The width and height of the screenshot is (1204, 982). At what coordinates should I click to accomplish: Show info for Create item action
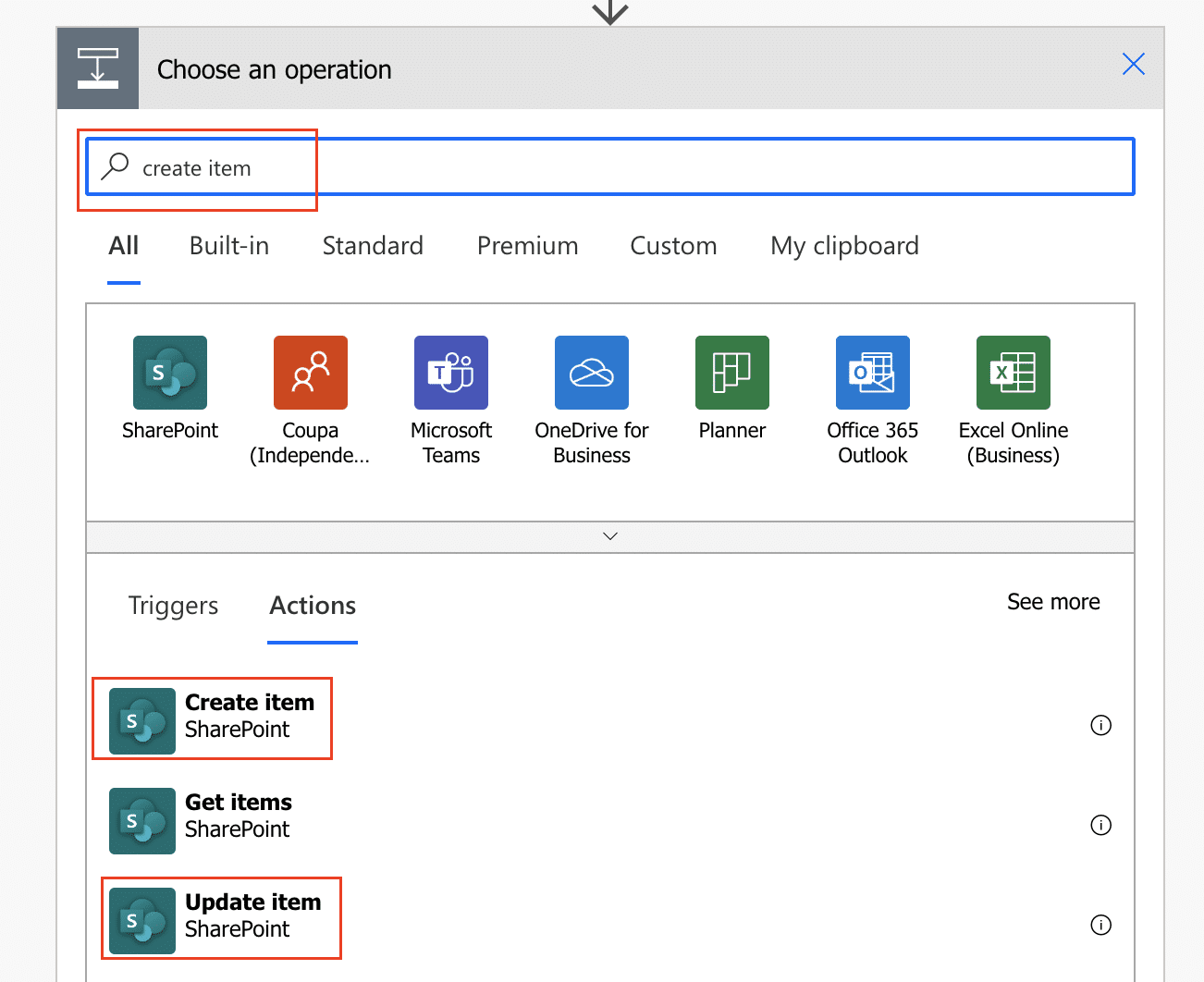click(x=1100, y=725)
